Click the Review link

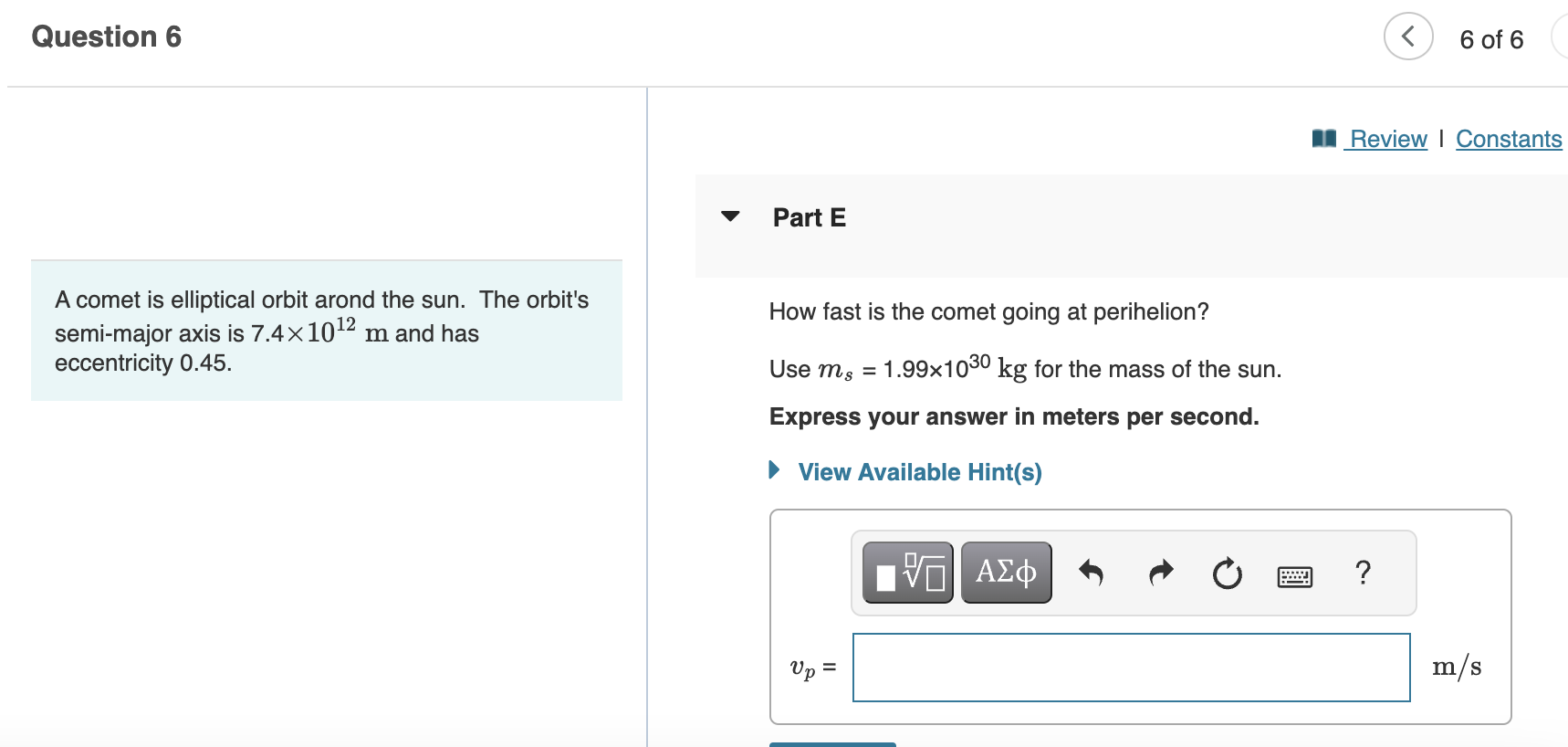[x=1387, y=138]
